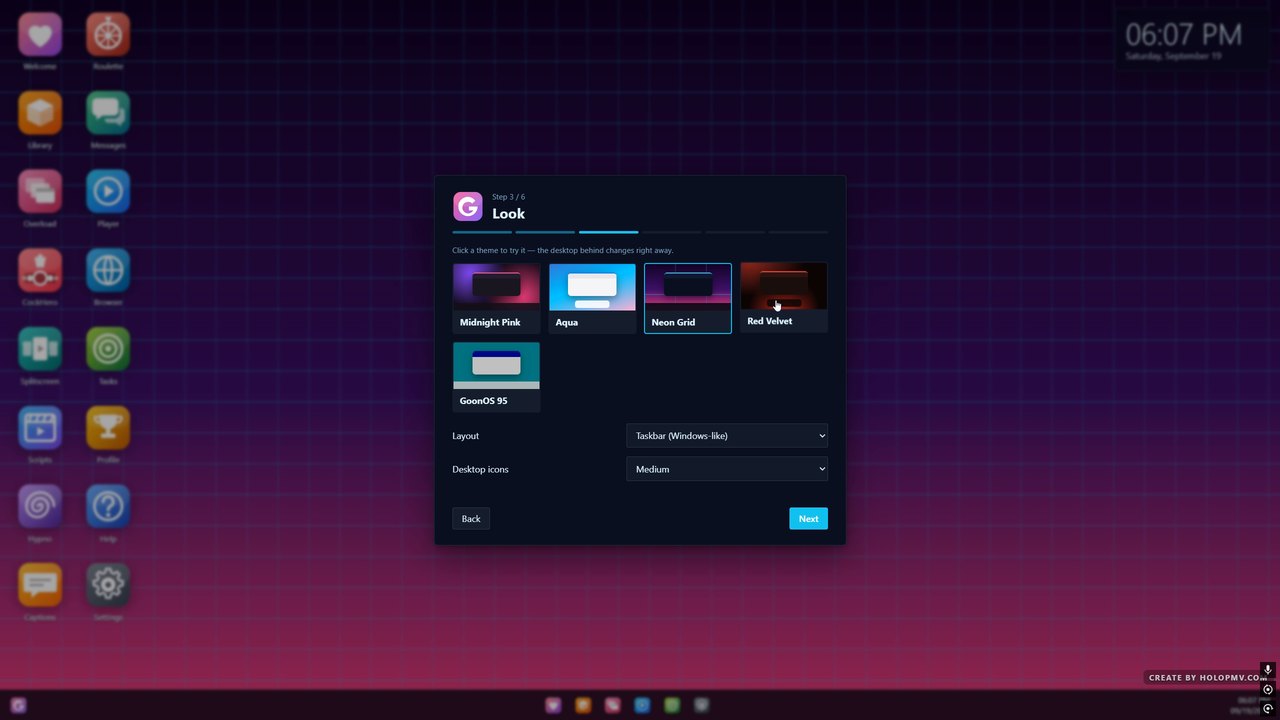Open the Desktop icons size dropdown

click(x=727, y=469)
